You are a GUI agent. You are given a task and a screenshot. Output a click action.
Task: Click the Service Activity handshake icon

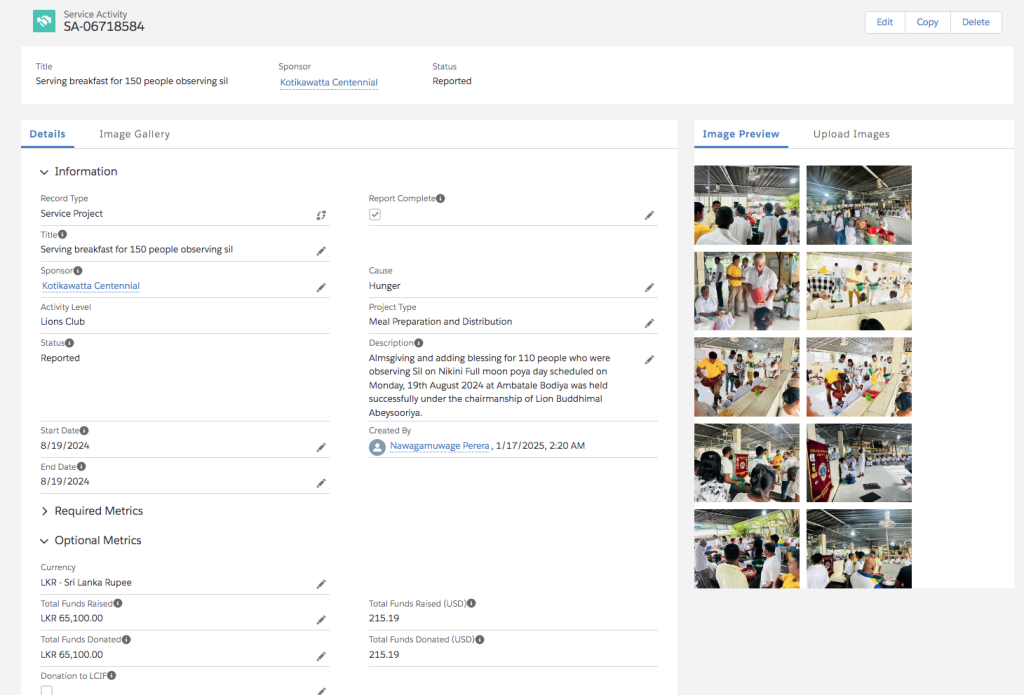[x=44, y=21]
